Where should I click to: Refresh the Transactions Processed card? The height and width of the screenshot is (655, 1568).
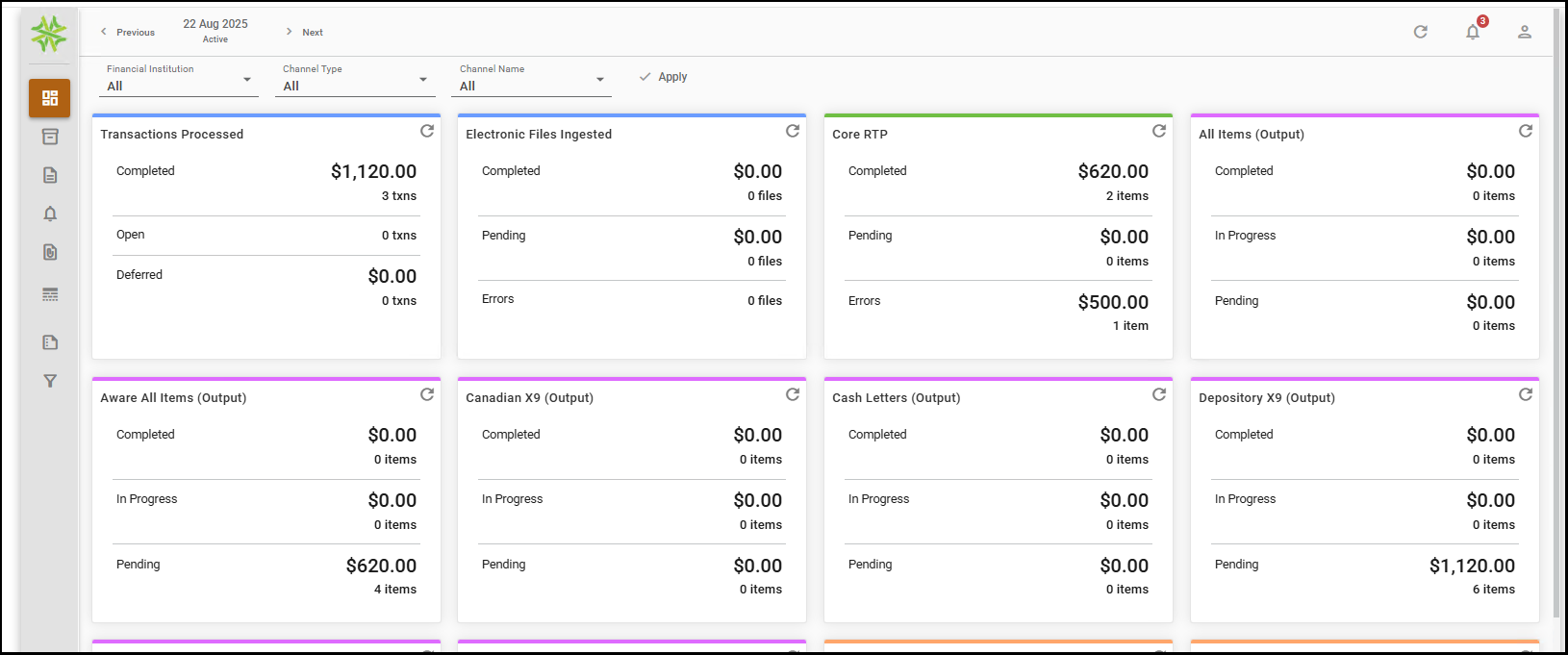point(427,131)
